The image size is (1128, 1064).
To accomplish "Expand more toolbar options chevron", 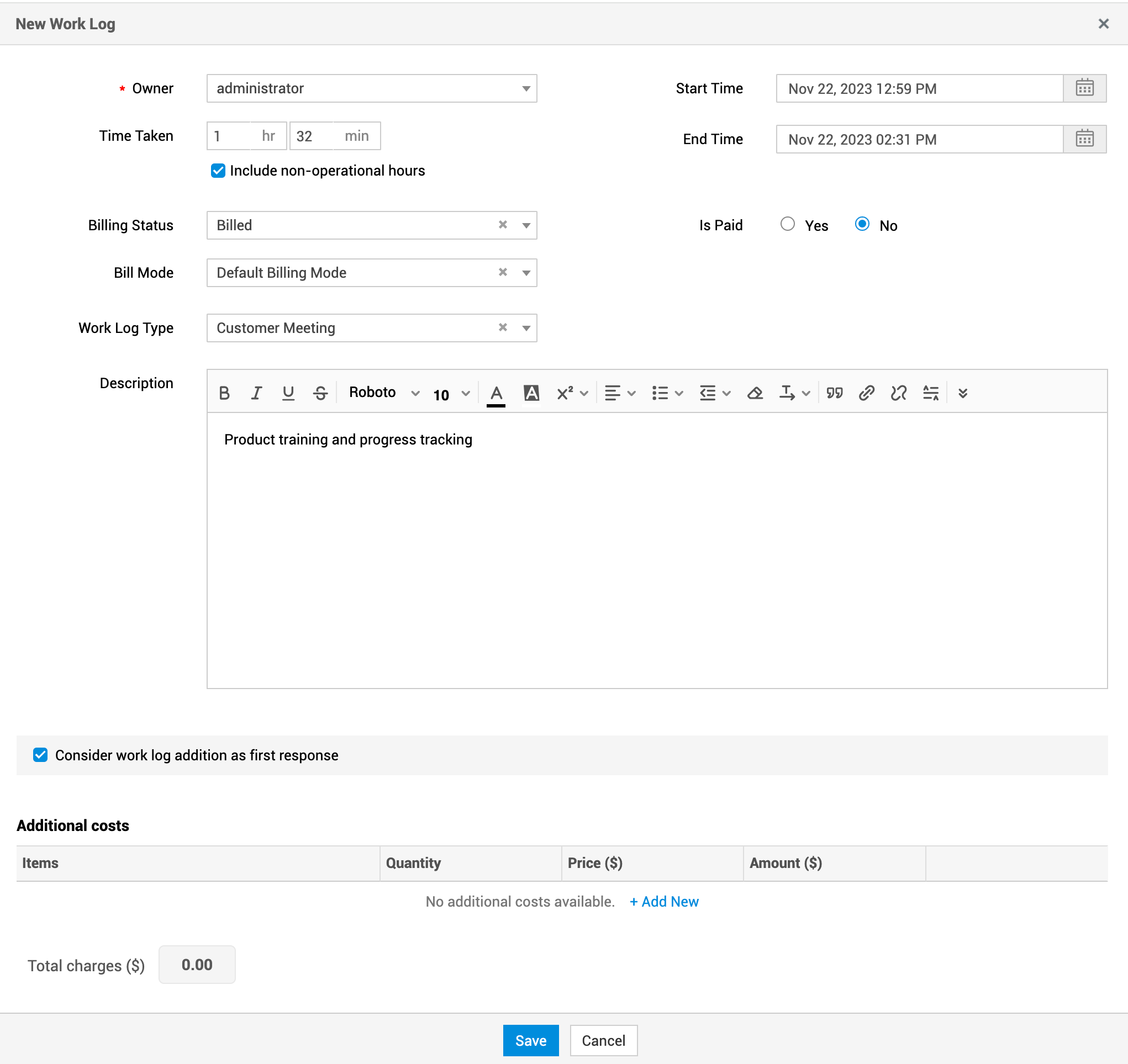I will click(x=963, y=393).
